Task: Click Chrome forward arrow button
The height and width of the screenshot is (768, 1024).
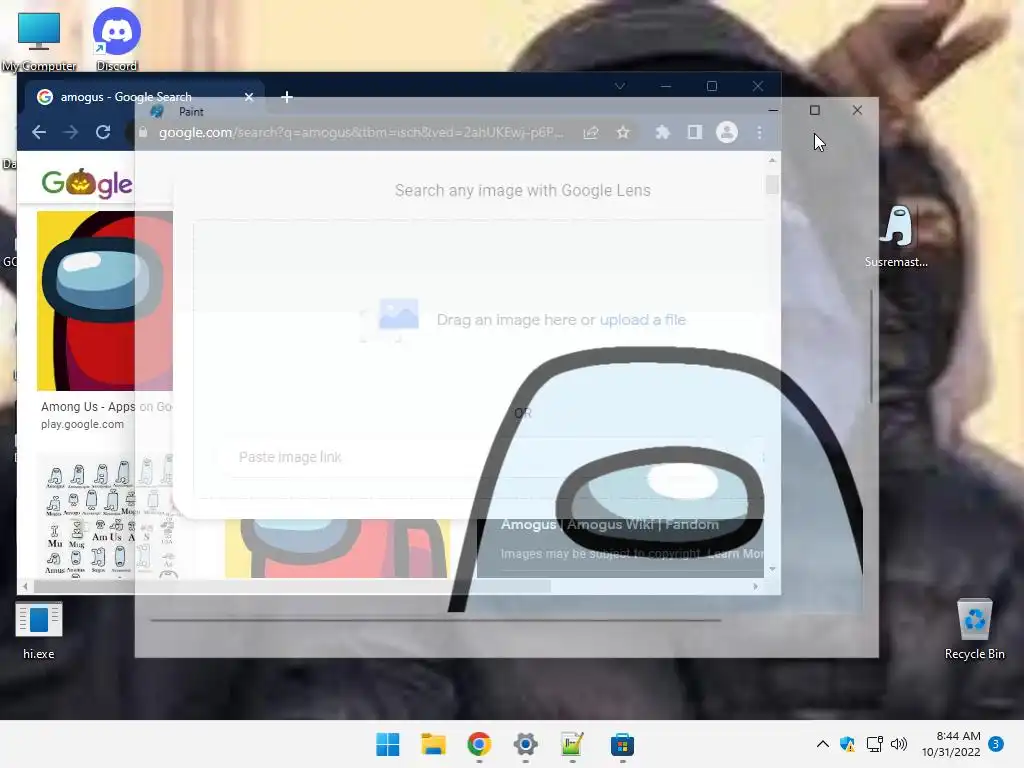Action: 71,133
